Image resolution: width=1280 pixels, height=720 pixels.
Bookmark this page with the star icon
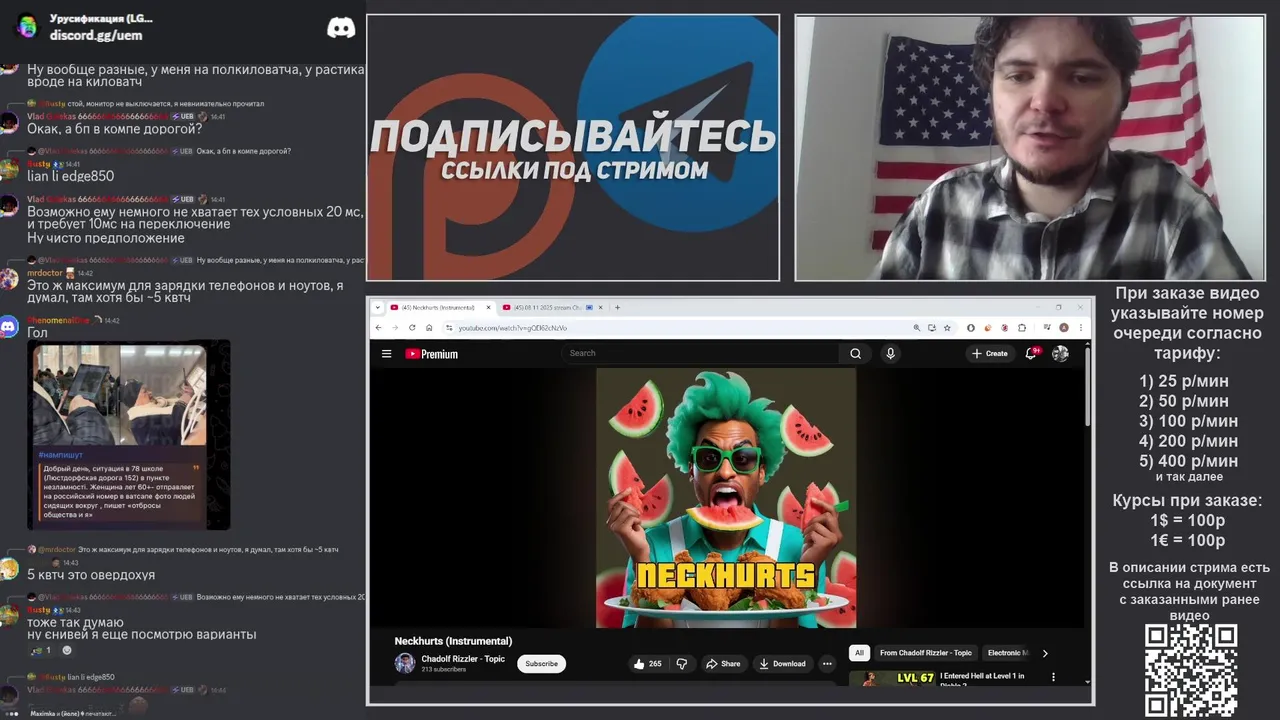947,328
